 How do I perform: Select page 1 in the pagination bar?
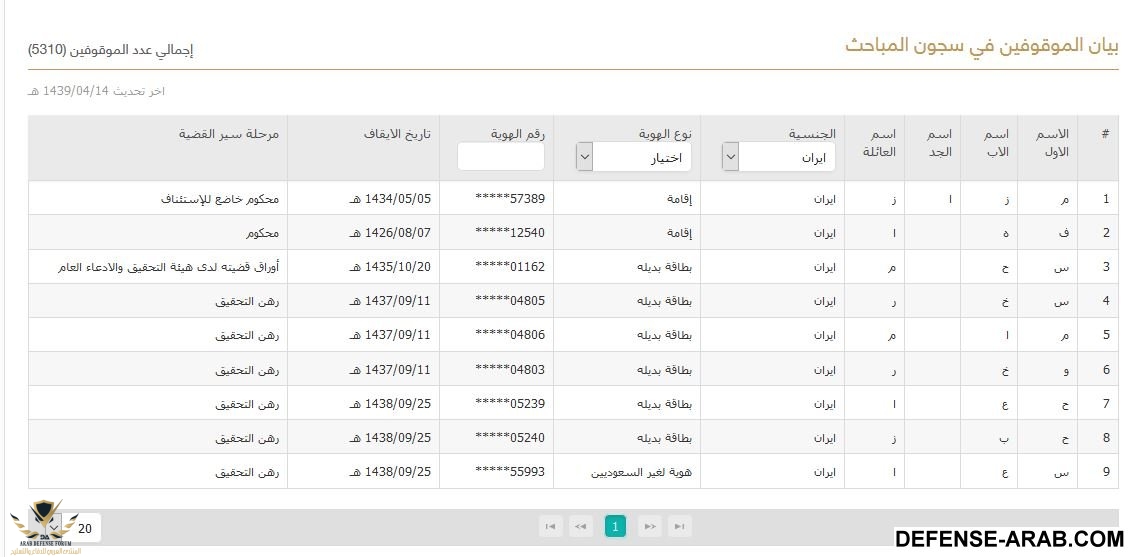click(615, 526)
